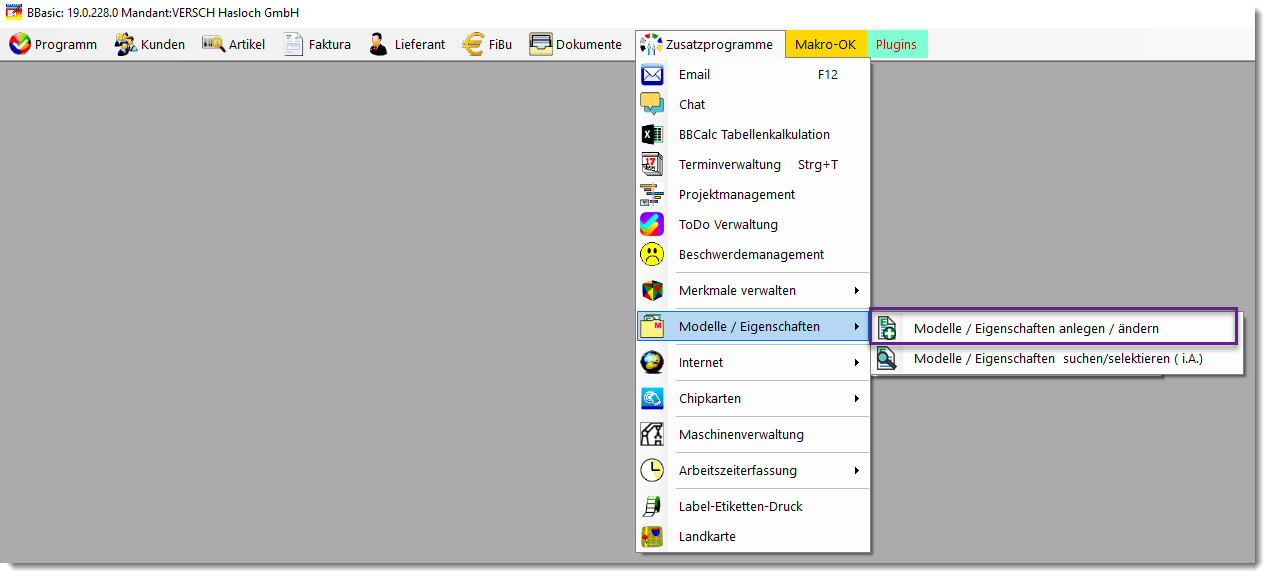Expand the Chipkarten submenu arrow
The height and width of the screenshot is (578, 1270).
[x=857, y=398]
